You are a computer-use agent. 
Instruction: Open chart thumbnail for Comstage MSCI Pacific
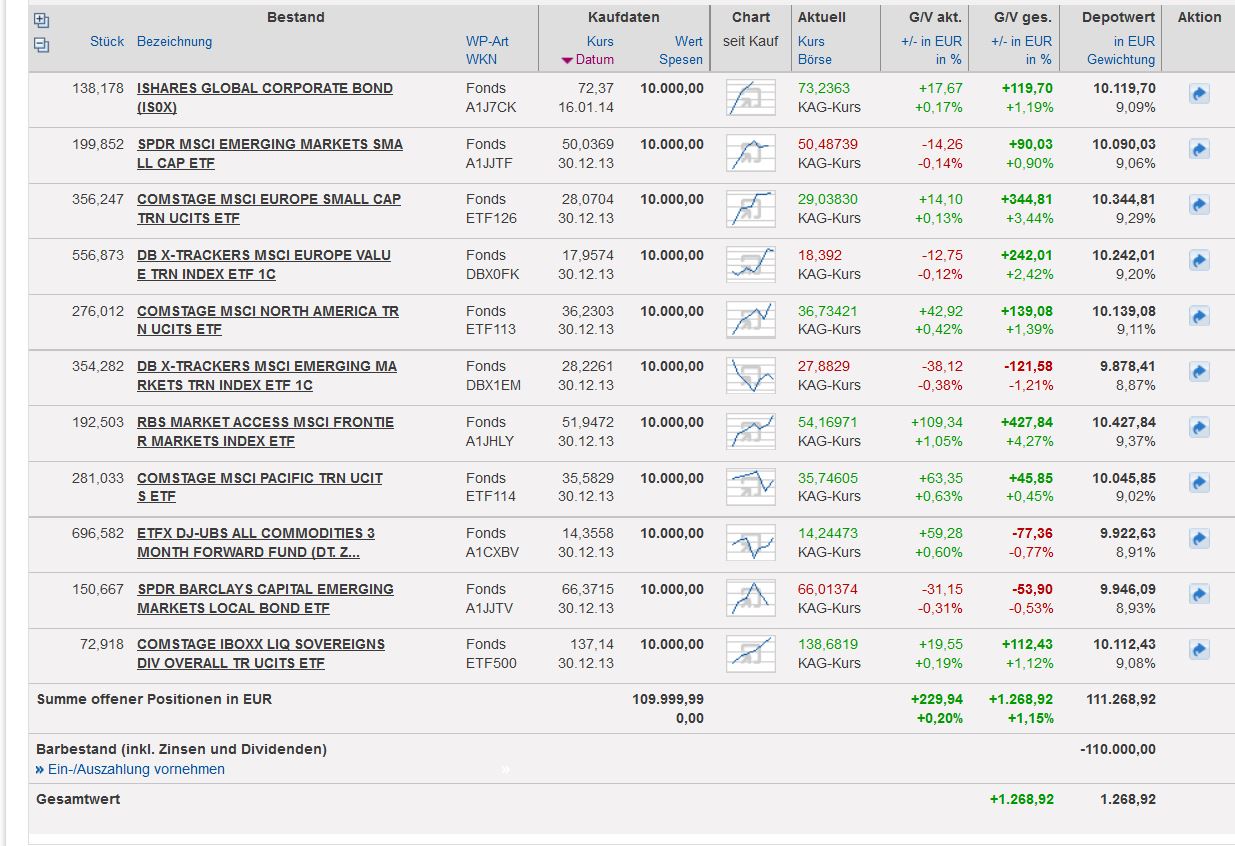tap(750, 487)
